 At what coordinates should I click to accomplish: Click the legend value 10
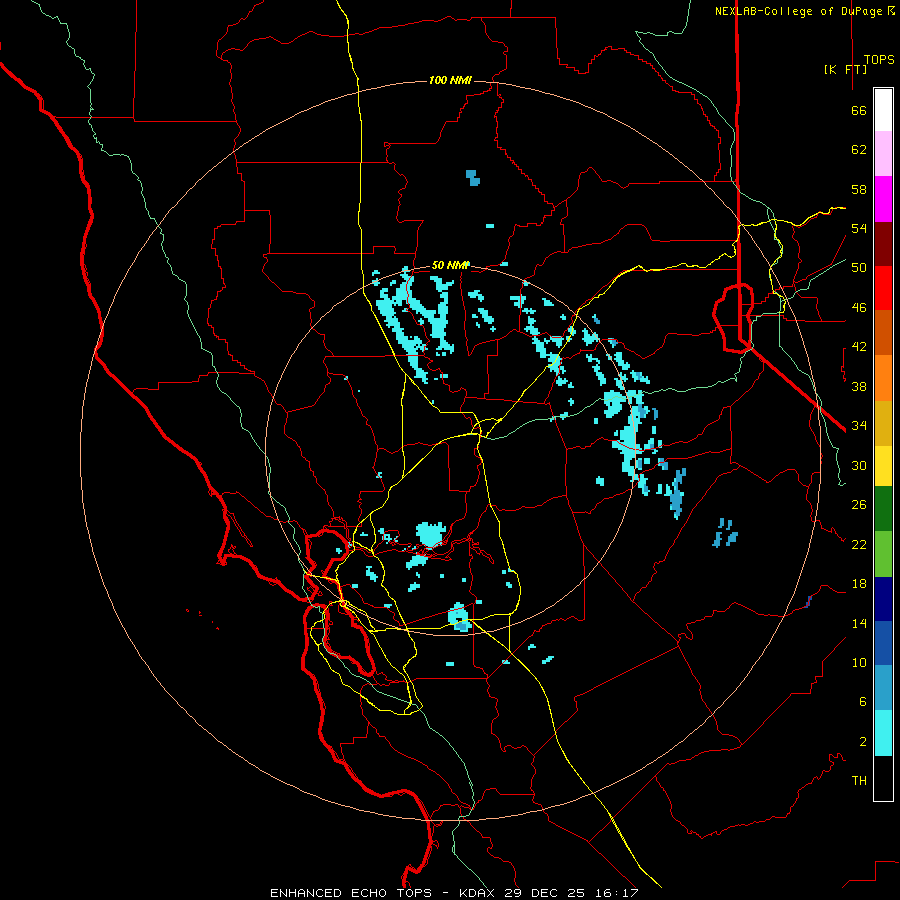[x=859, y=663]
